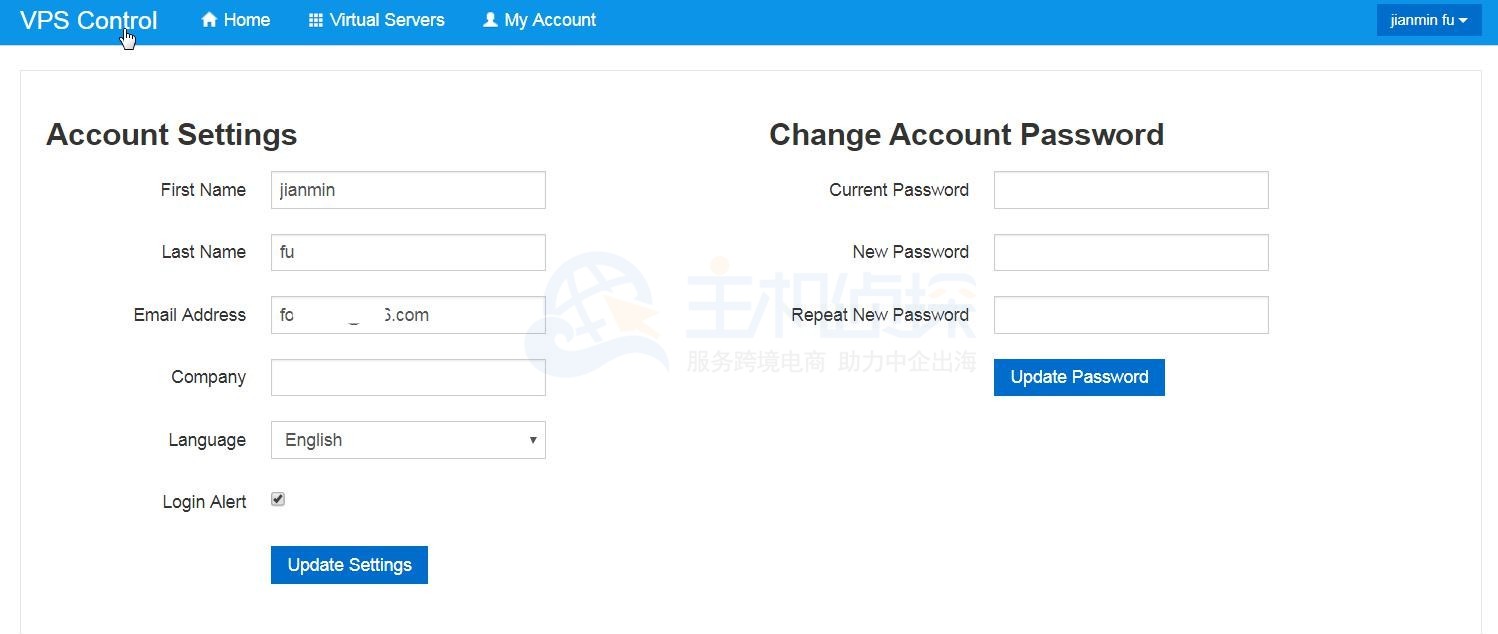Click the caret arrow beside jianmin fu
This screenshot has width=1498, height=634.
(1463, 21)
